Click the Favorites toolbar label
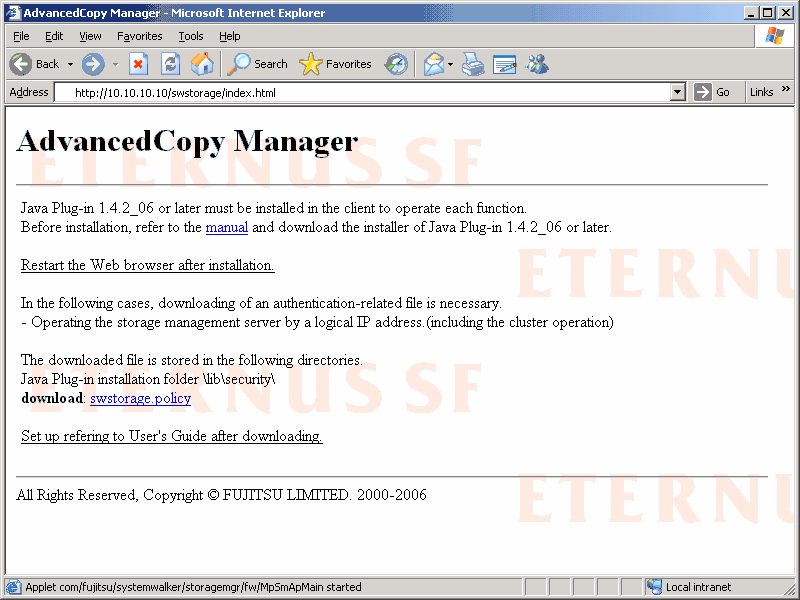 348,64
